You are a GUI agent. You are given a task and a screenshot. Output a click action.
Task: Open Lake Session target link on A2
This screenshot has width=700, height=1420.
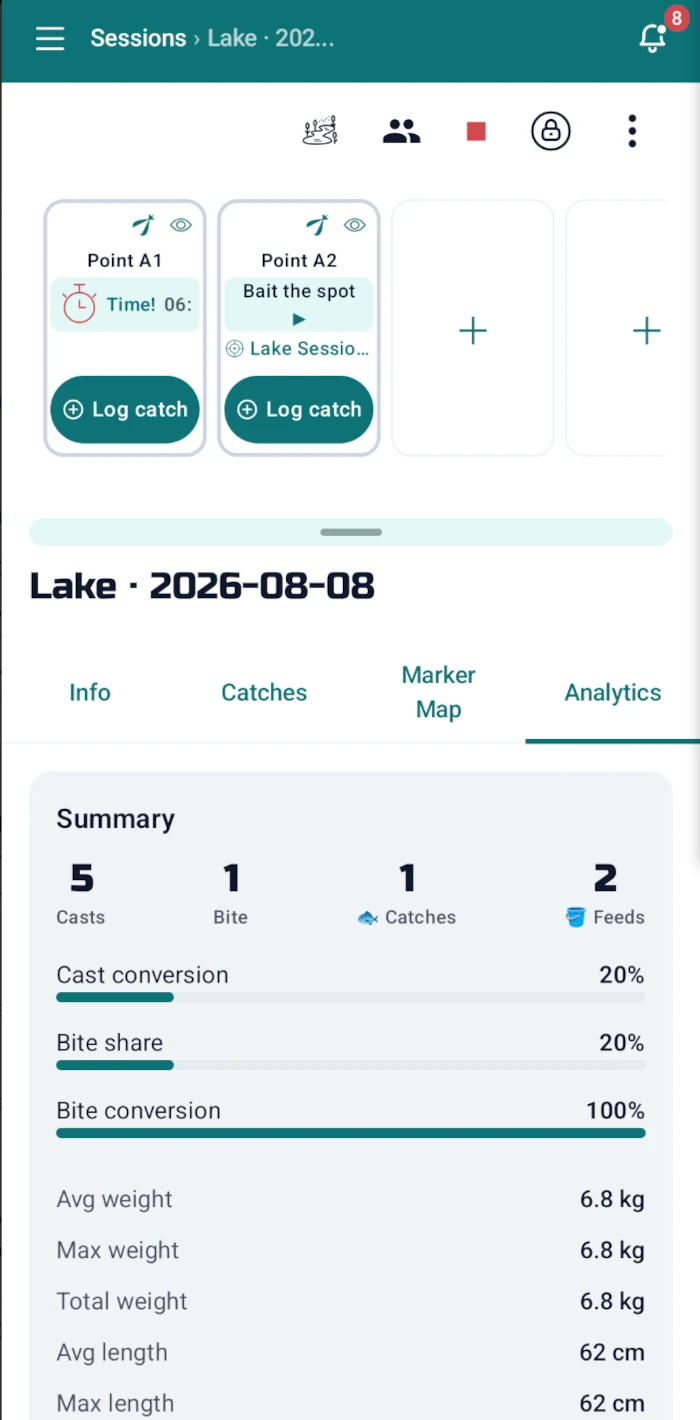pos(298,348)
